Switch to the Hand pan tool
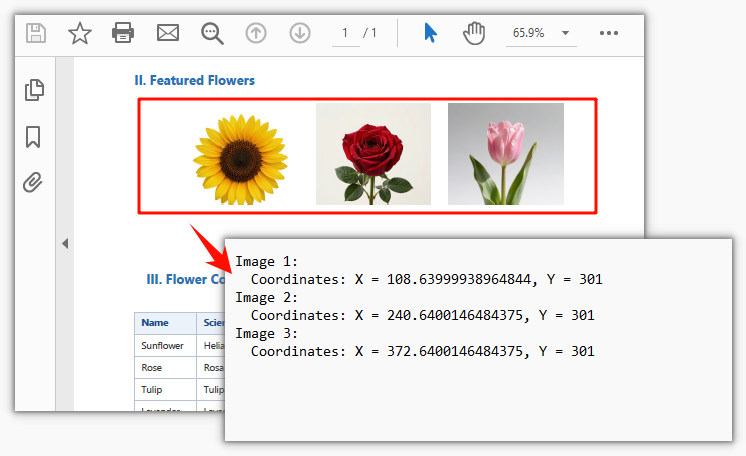746x456 pixels. 474,33
